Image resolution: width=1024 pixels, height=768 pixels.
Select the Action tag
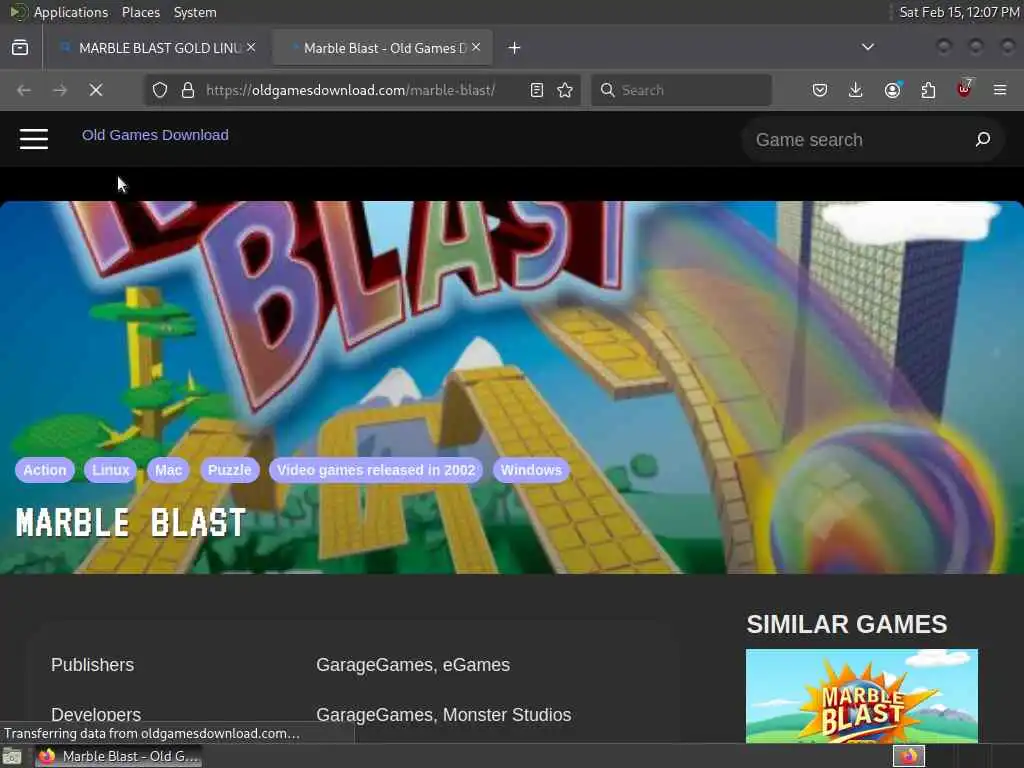[x=44, y=470]
